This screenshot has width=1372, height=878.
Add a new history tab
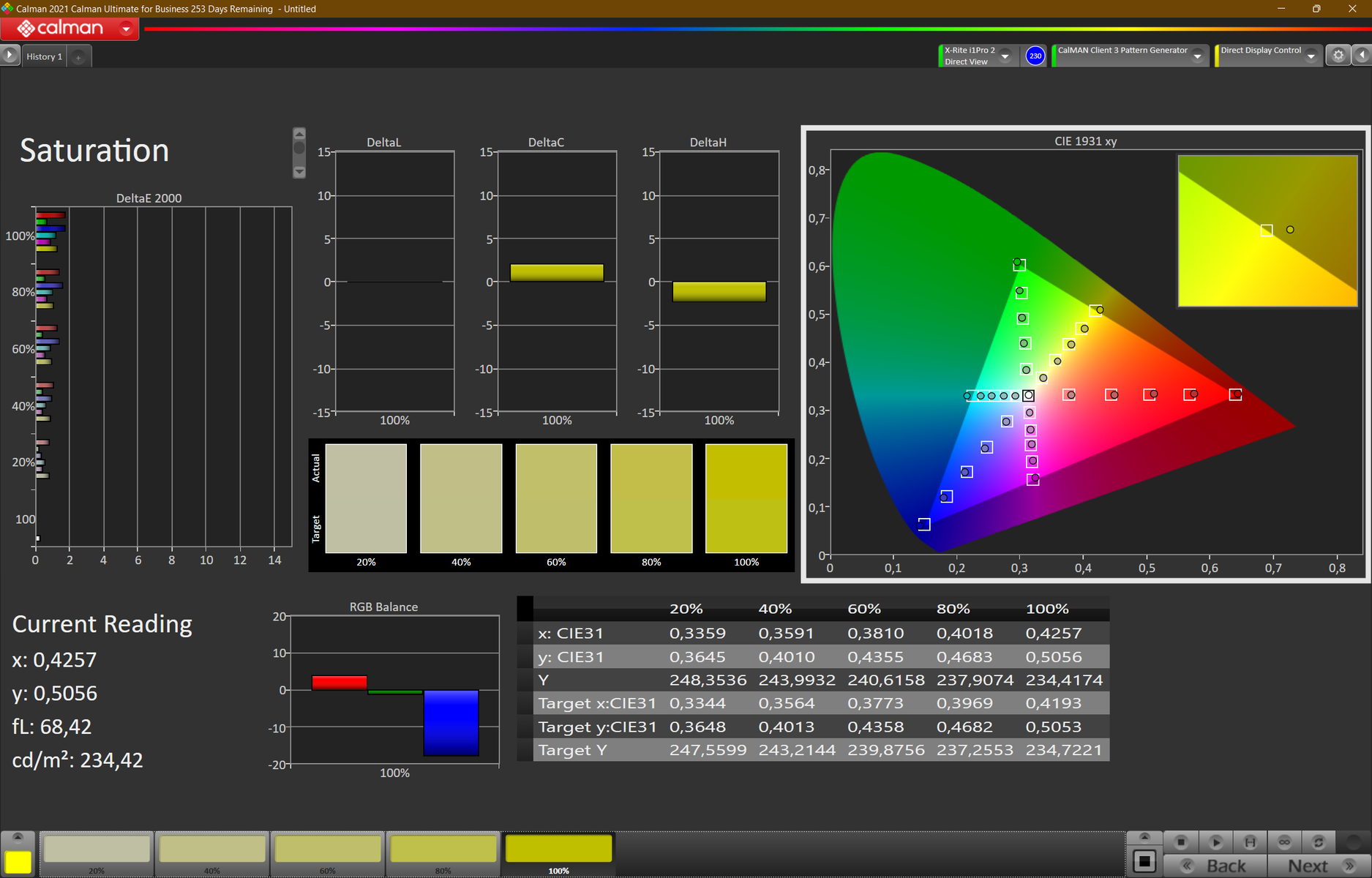coord(78,57)
